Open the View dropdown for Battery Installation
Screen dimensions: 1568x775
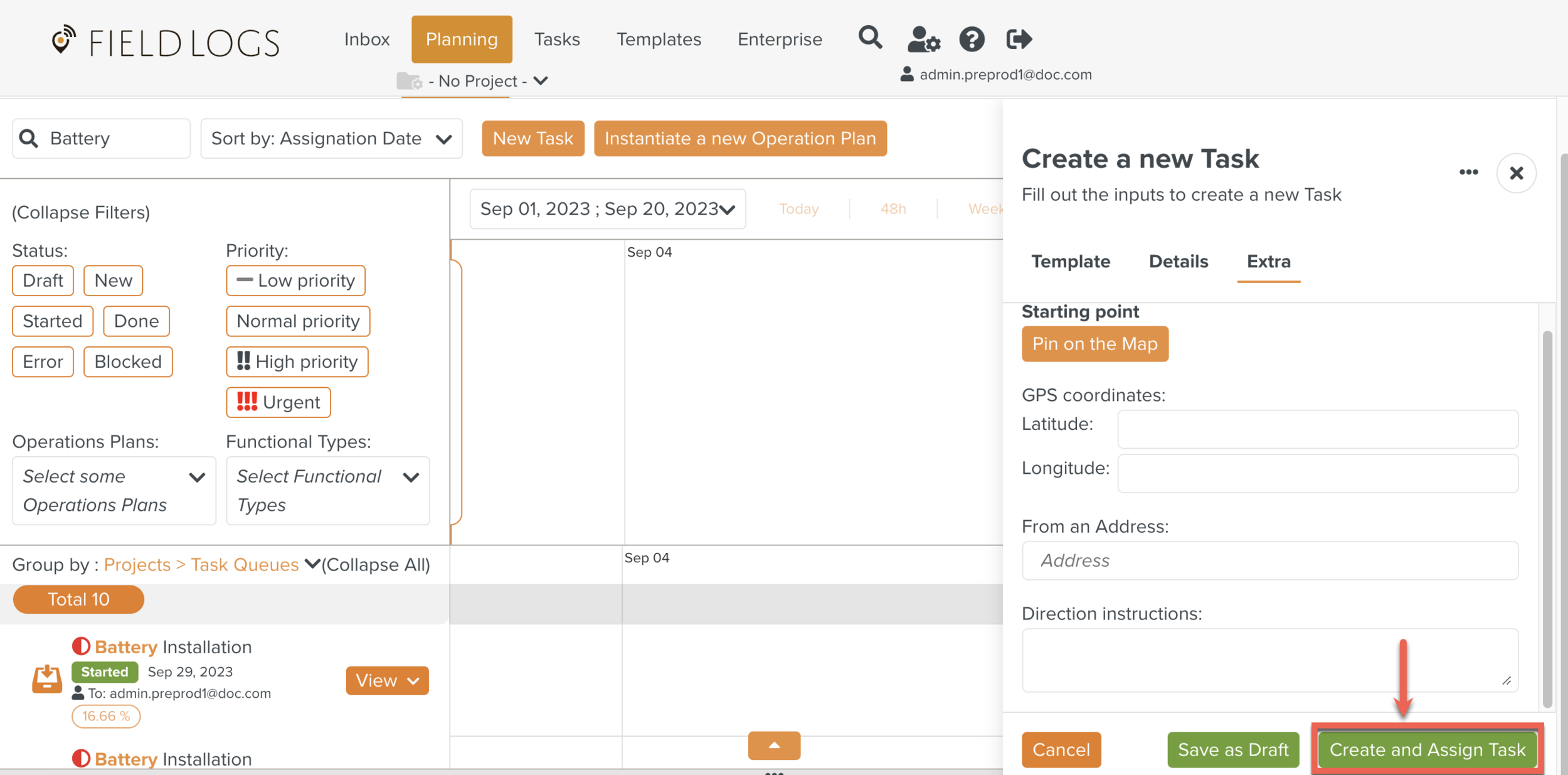387,680
